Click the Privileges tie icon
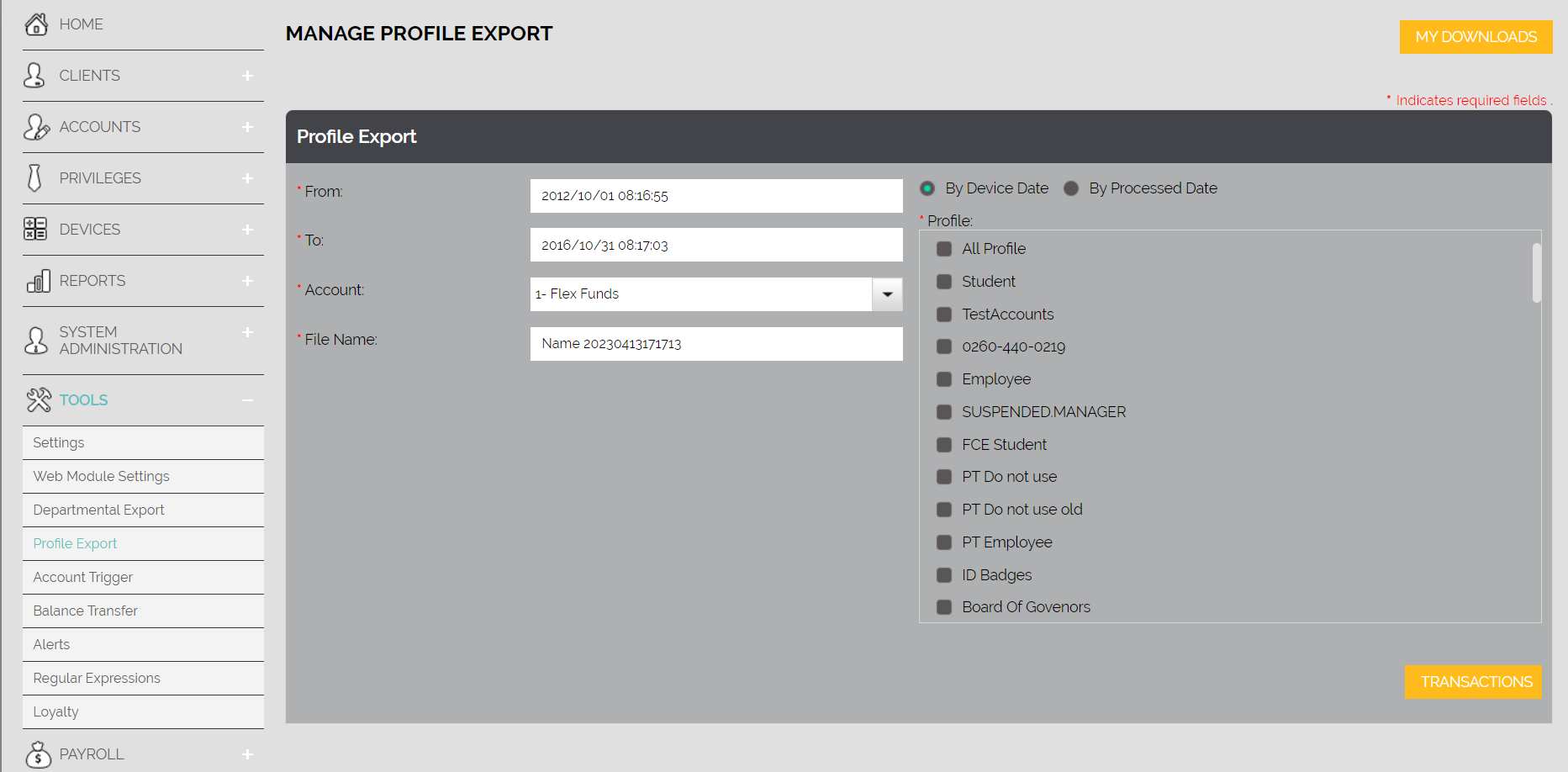The height and width of the screenshot is (772, 1568). (34, 177)
